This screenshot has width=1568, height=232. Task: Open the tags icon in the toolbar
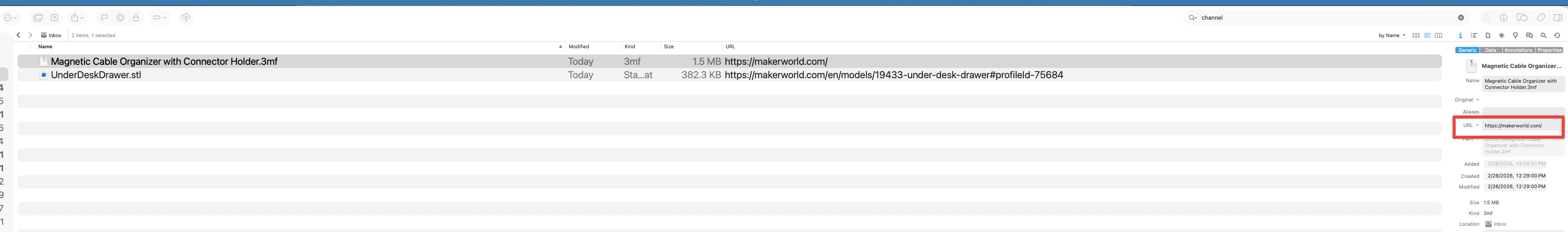1541,18
